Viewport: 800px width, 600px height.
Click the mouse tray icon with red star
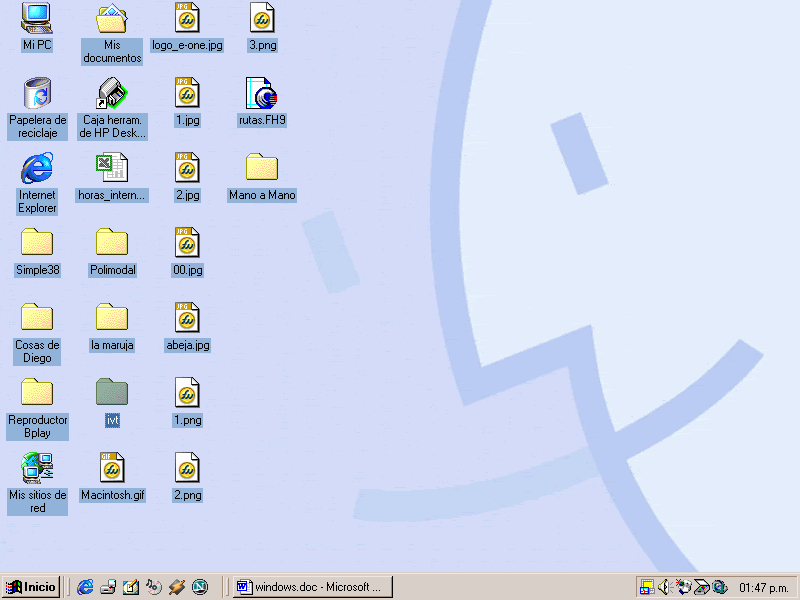click(x=683, y=587)
